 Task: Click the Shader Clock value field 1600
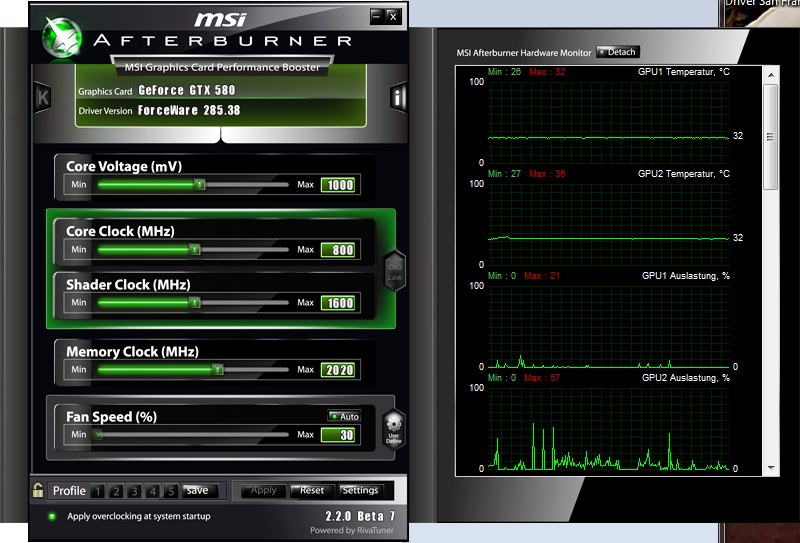pos(340,303)
